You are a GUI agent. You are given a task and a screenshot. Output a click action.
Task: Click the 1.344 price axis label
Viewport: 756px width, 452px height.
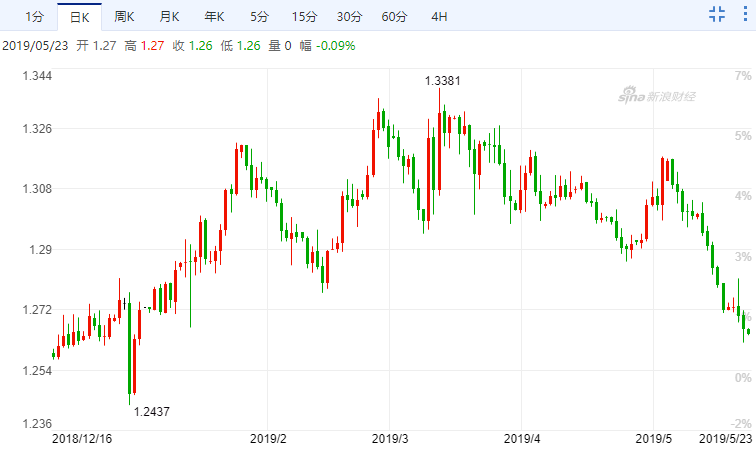tap(37, 76)
